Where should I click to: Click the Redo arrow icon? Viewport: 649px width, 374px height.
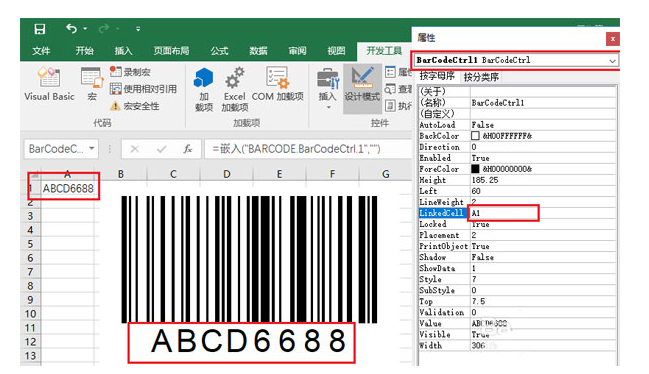tap(103, 29)
